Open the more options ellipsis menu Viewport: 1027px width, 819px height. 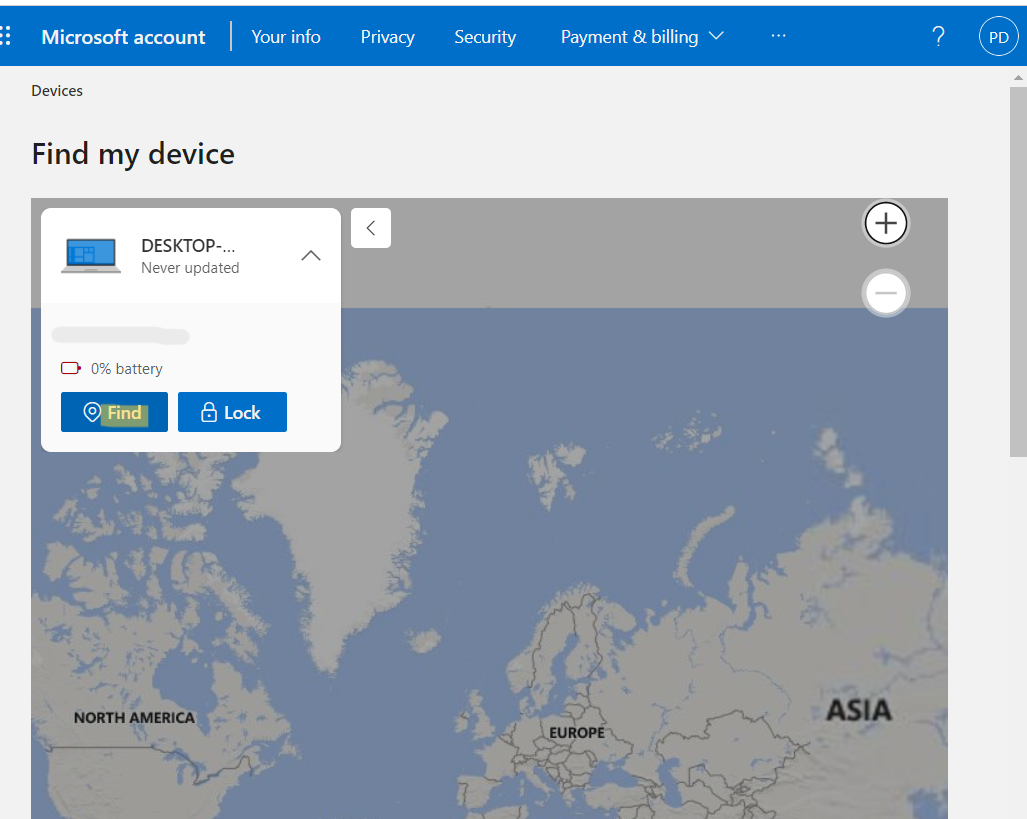click(778, 37)
